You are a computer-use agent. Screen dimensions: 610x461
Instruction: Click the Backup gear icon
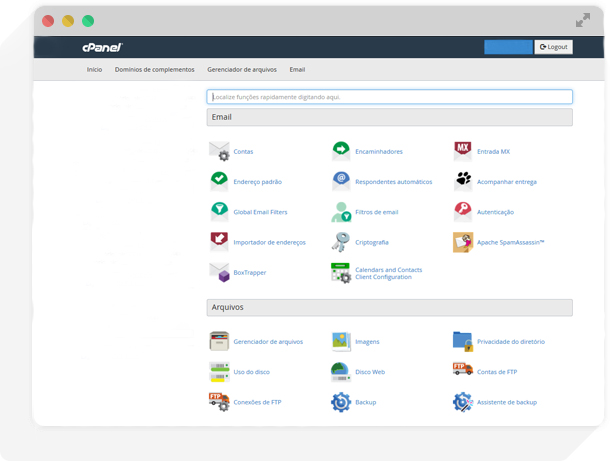pos(341,402)
